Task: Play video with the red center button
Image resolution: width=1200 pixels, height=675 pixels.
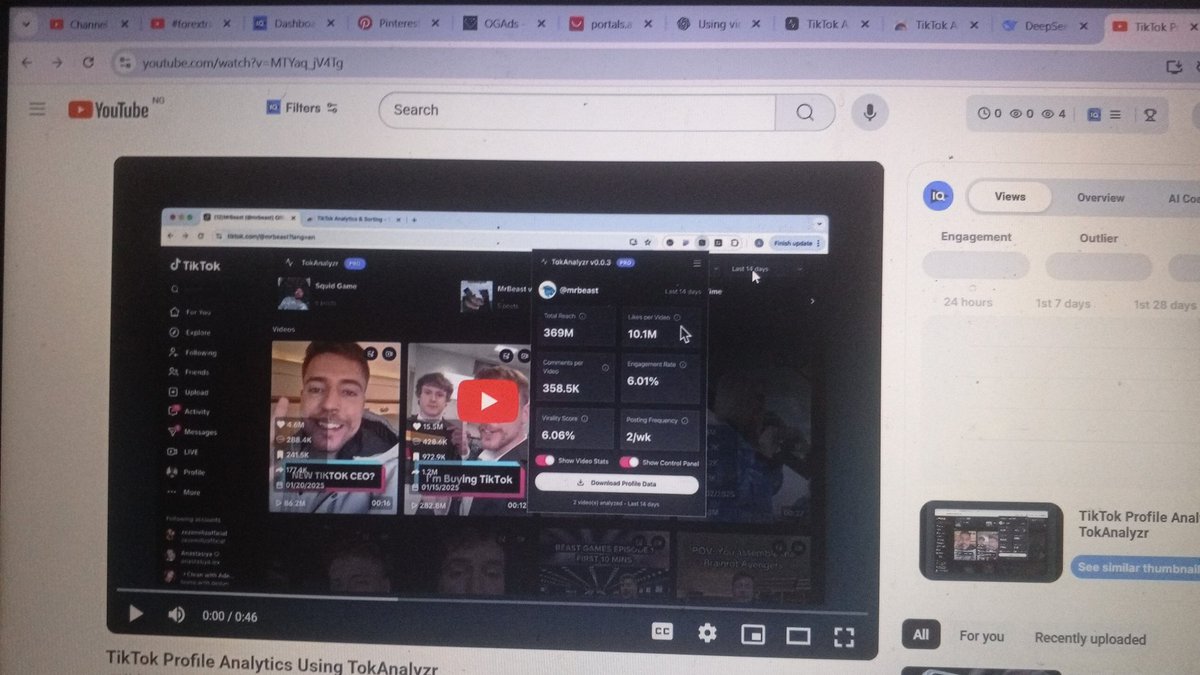Action: coord(488,401)
